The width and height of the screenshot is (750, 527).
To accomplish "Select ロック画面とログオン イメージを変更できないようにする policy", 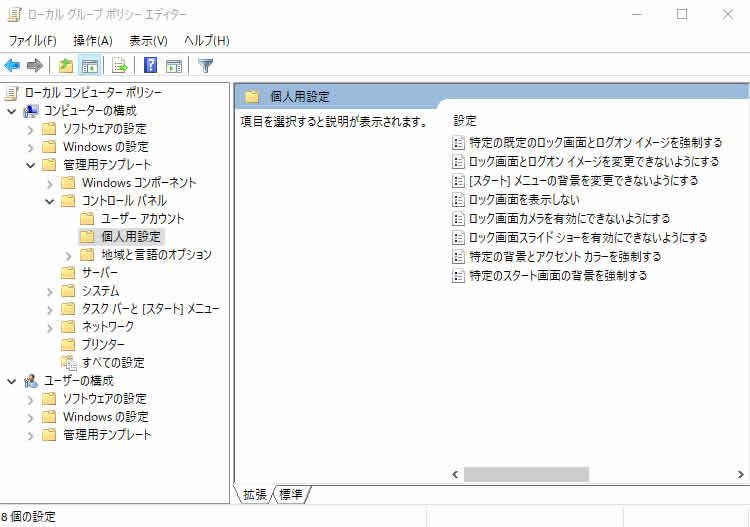I will pos(594,162).
